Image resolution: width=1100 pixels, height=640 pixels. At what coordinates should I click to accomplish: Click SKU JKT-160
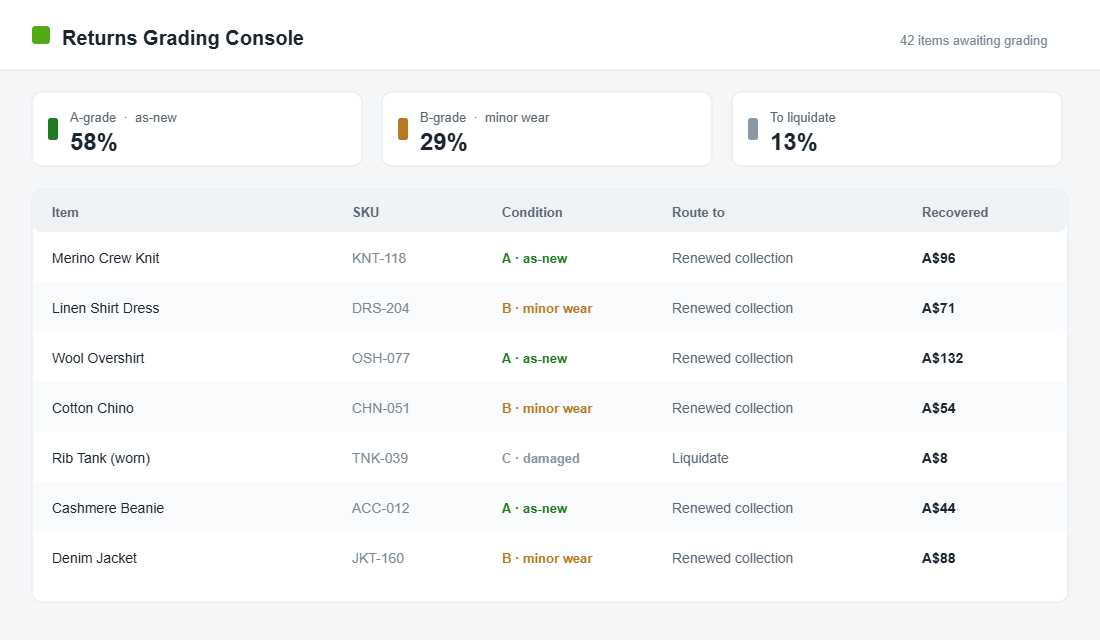[x=378, y=558]
